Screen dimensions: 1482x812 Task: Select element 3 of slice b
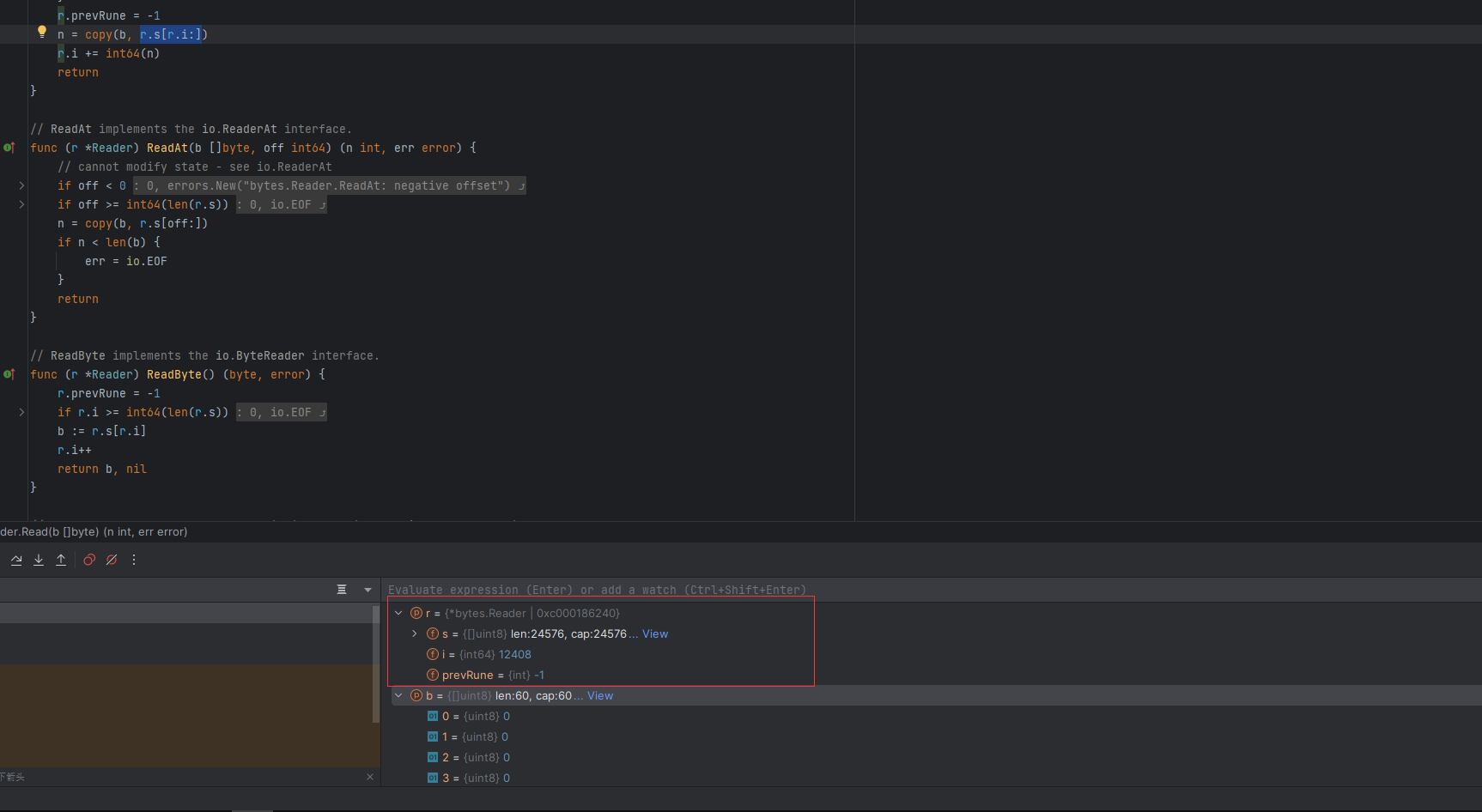936,778
